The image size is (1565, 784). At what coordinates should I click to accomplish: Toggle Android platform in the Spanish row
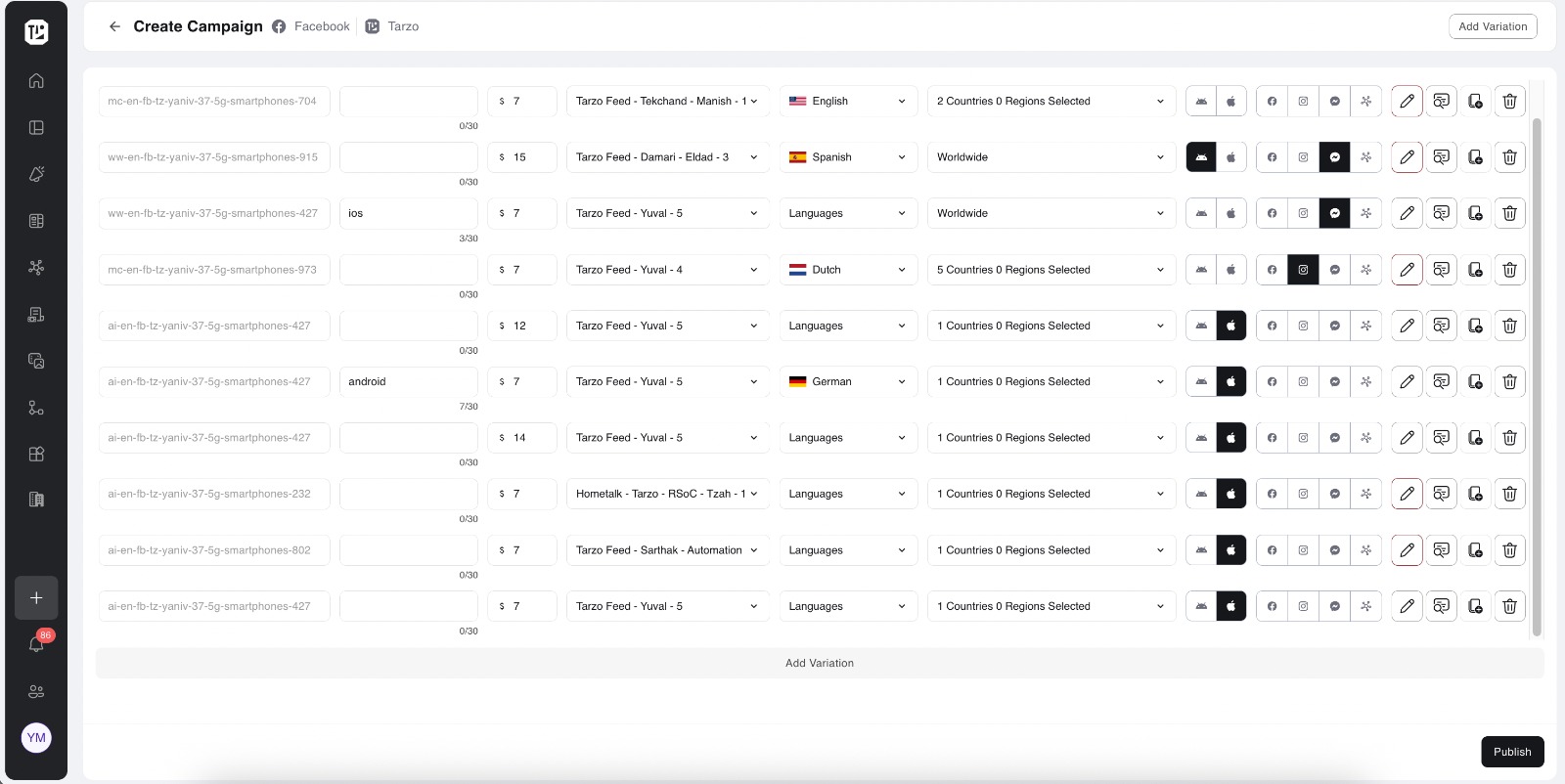coord(1201,157)
